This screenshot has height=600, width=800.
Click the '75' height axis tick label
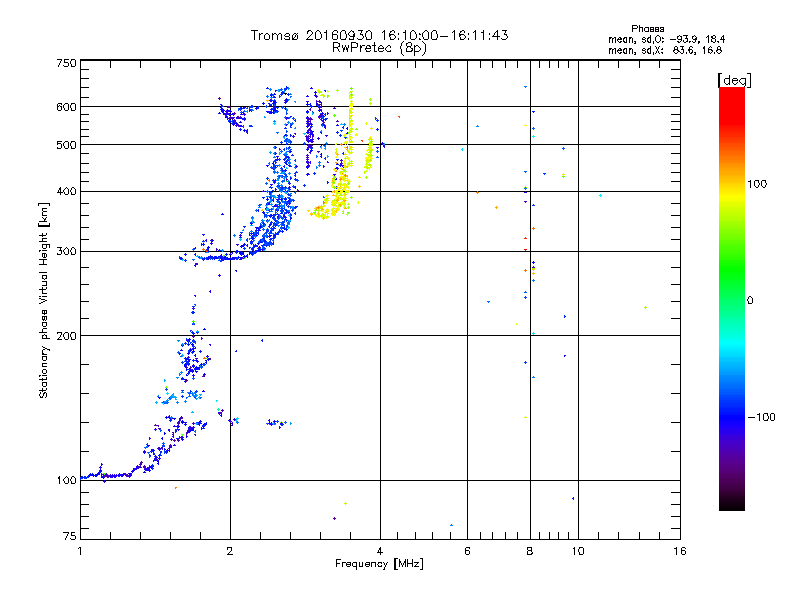tap(70, 536)
